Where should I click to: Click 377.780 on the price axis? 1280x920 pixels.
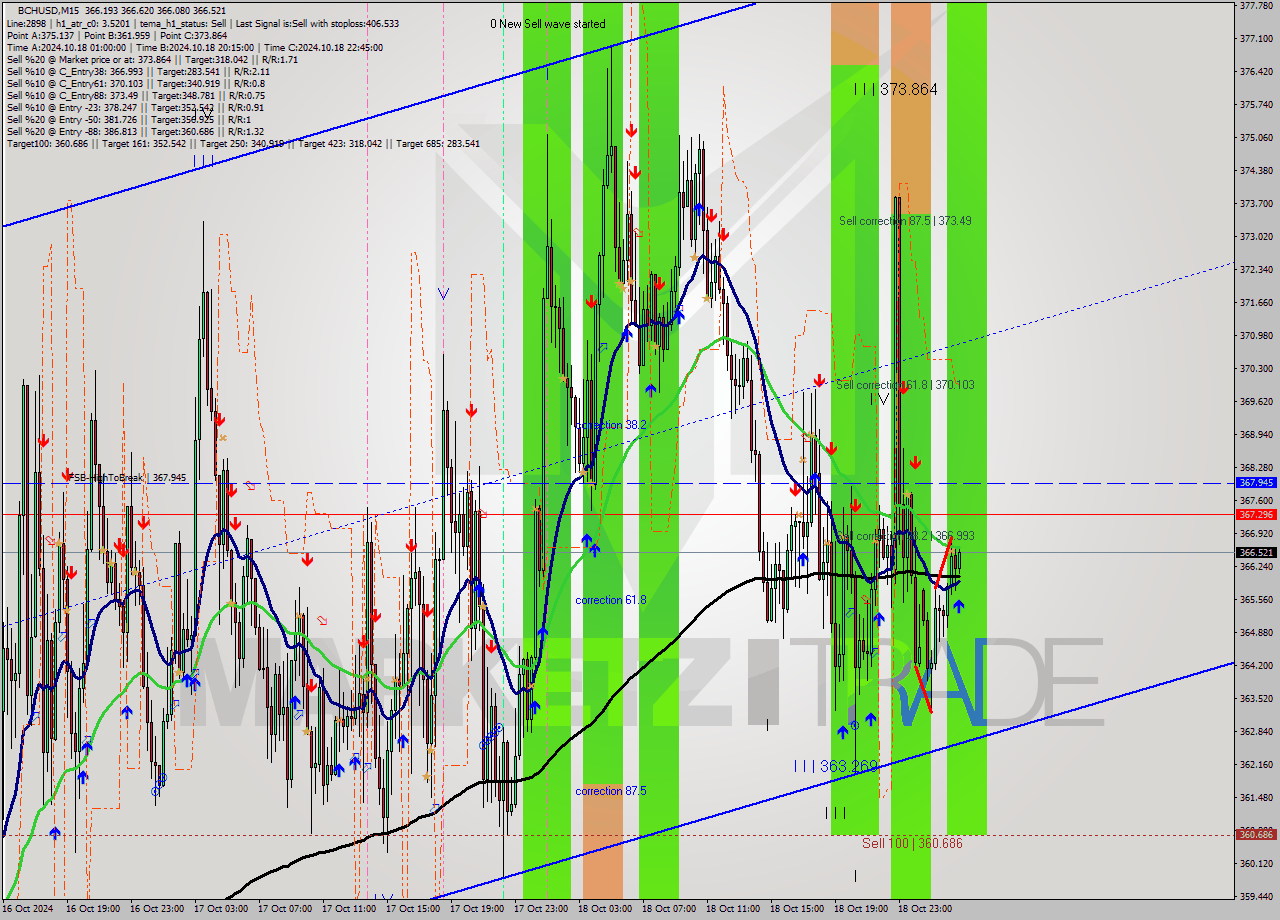coord(1256,5)
